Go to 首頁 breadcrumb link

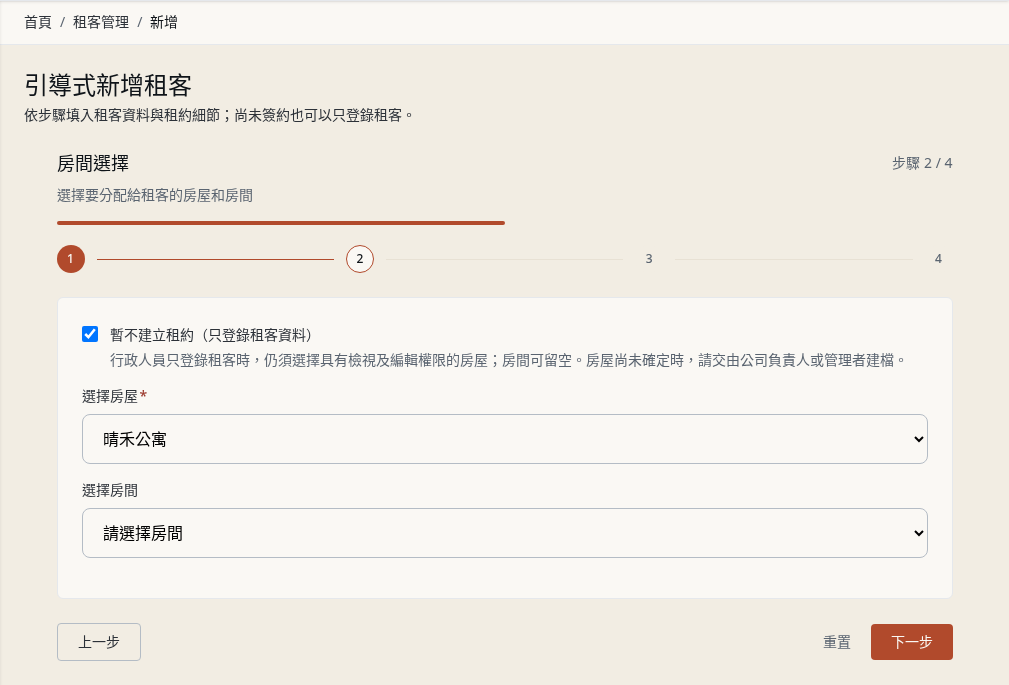click(x=38, y=23)
